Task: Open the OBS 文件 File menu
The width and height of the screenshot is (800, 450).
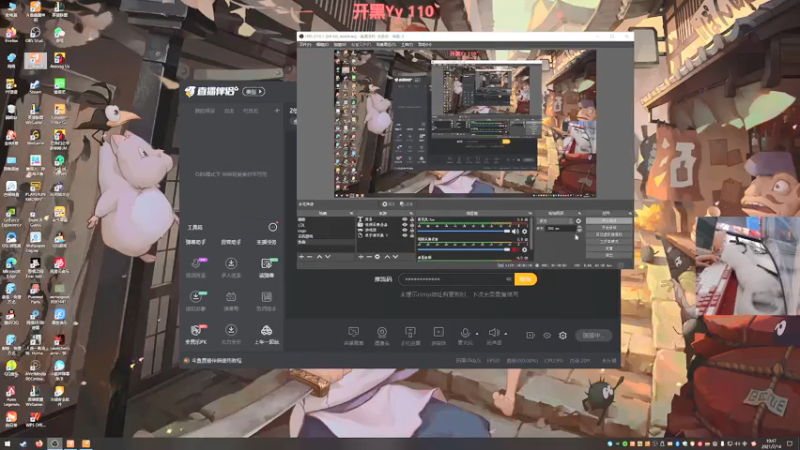Action: click(x=305, y=45)
